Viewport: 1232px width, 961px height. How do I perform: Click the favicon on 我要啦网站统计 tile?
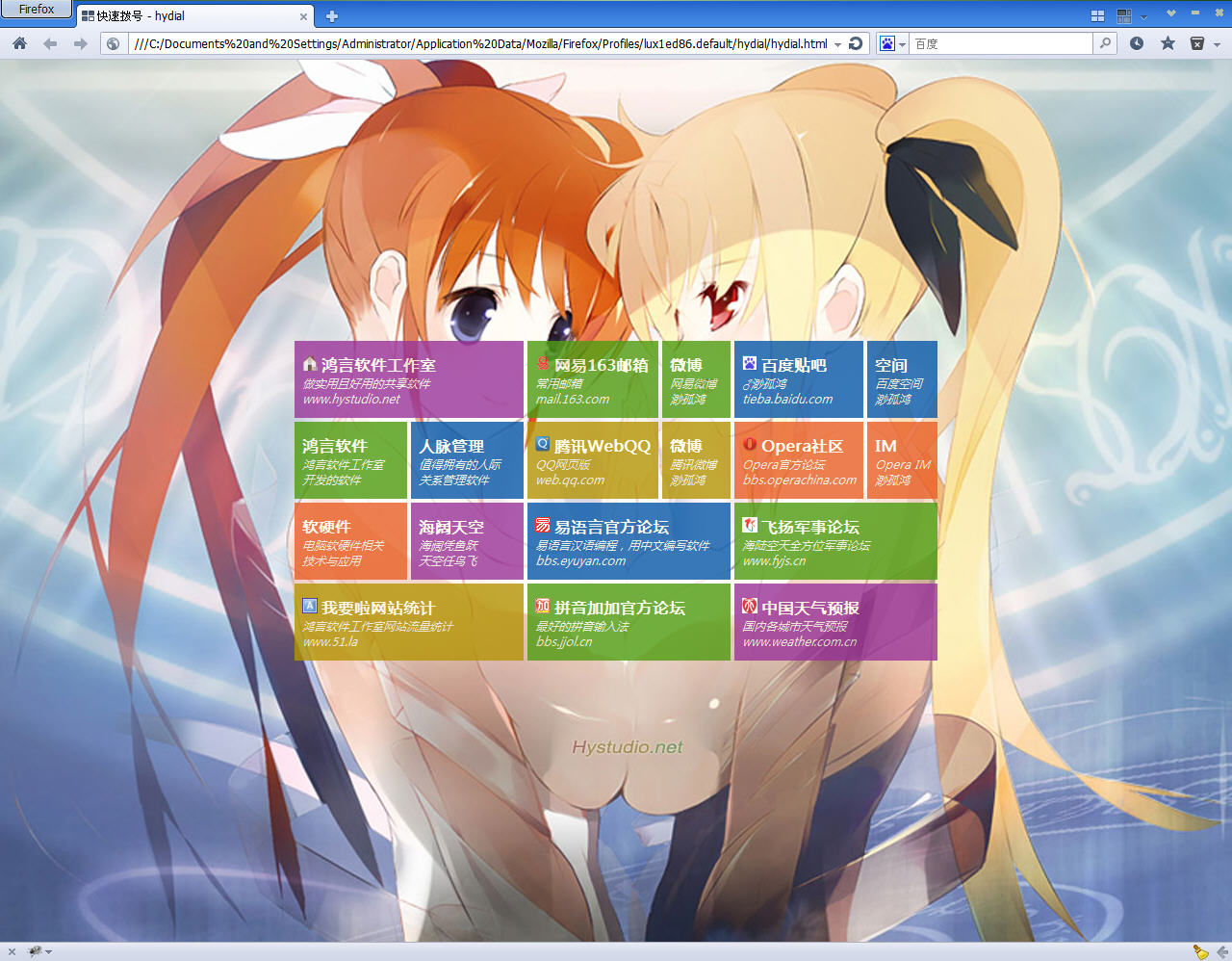coord(310,607)
